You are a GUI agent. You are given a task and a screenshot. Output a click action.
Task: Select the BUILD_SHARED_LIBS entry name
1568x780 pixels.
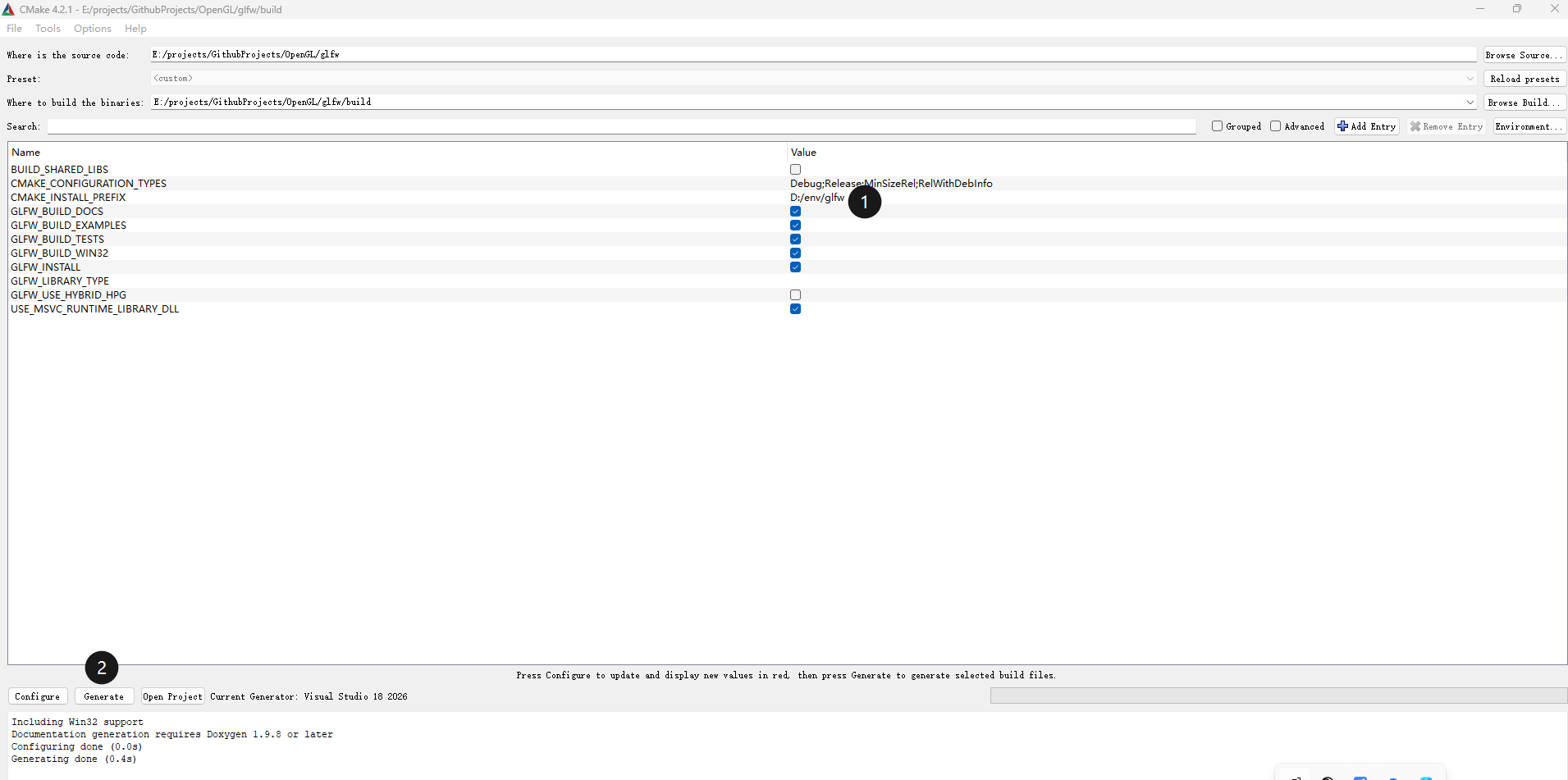point(60,170)
